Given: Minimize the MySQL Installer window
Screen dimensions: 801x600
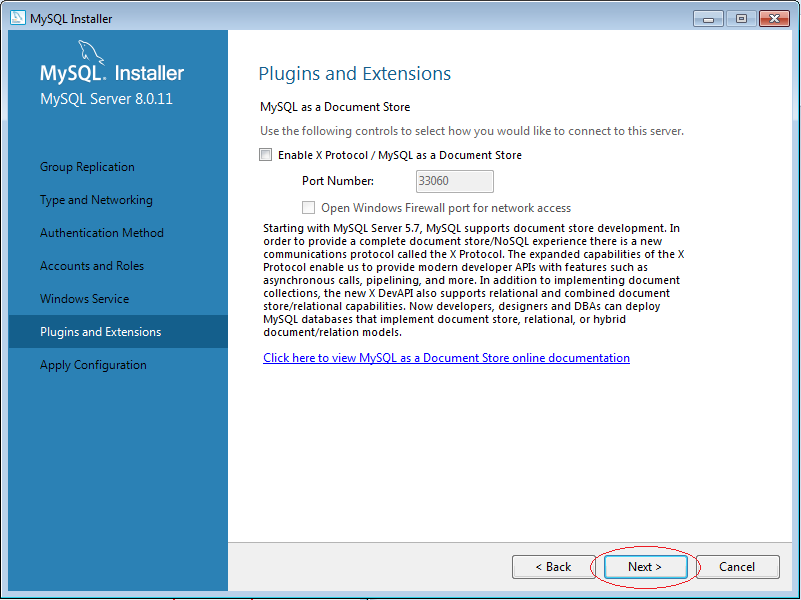Looking at the screenshot, I should (x=708, y=19).
